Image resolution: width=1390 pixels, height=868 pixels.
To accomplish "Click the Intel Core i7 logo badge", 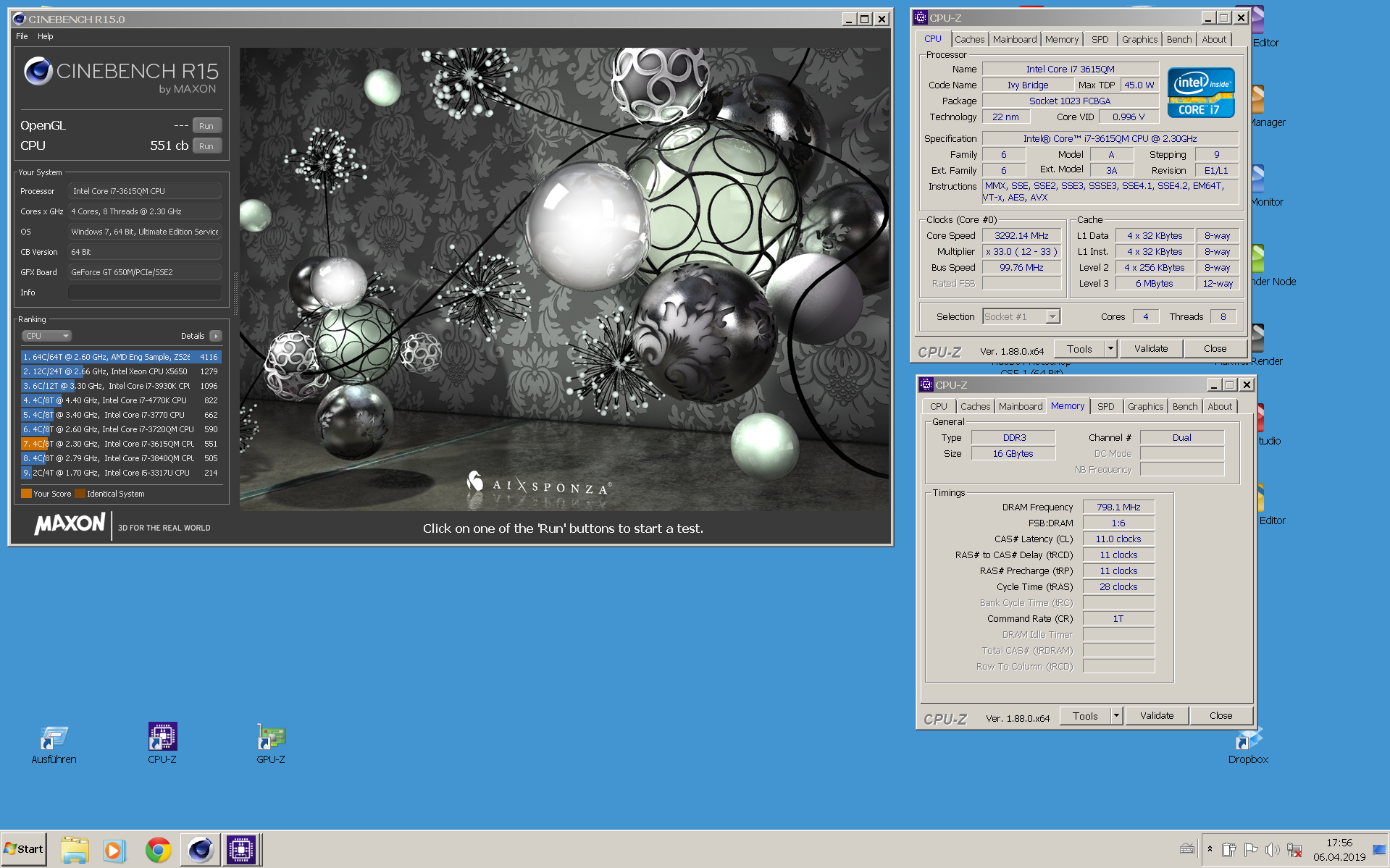I will coord(1201,93).
